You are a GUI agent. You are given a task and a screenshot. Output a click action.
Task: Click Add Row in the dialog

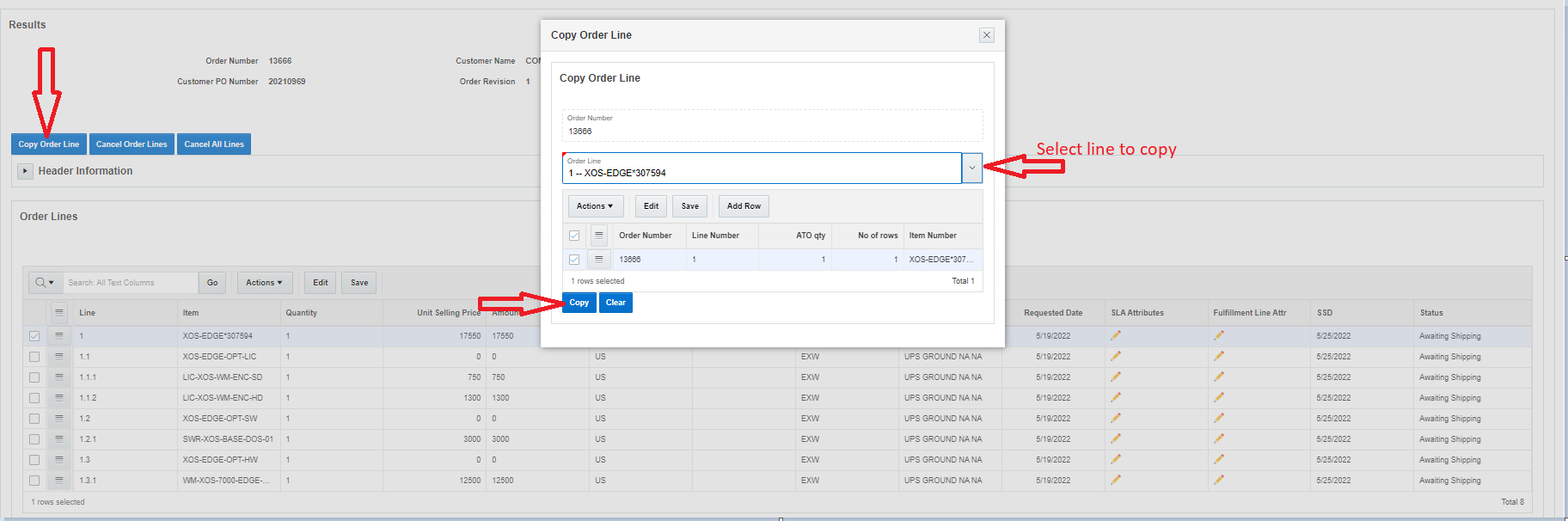click(744, 206)
